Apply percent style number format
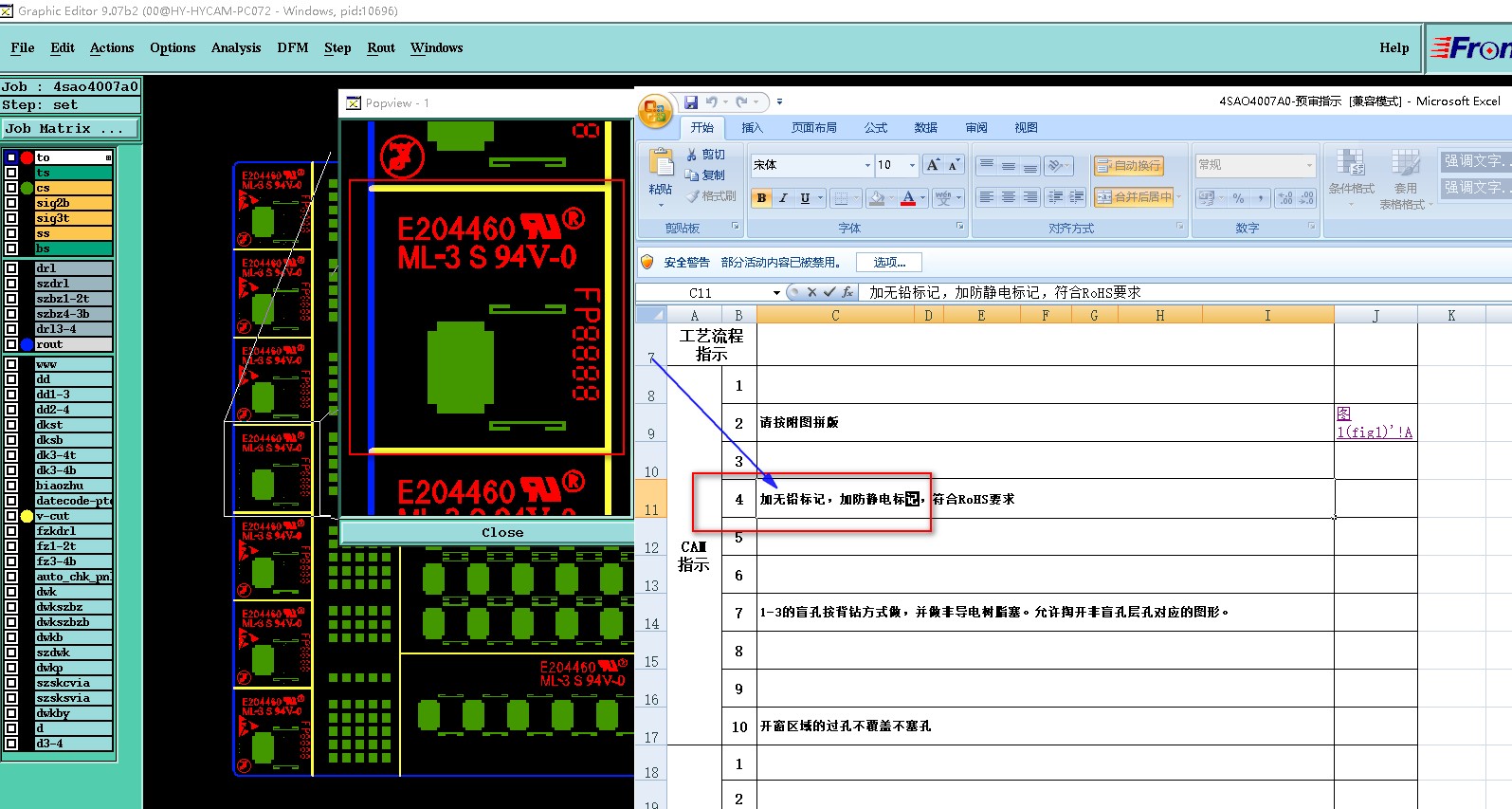This screenshot has height=809, width=1512. point(1238,198)
